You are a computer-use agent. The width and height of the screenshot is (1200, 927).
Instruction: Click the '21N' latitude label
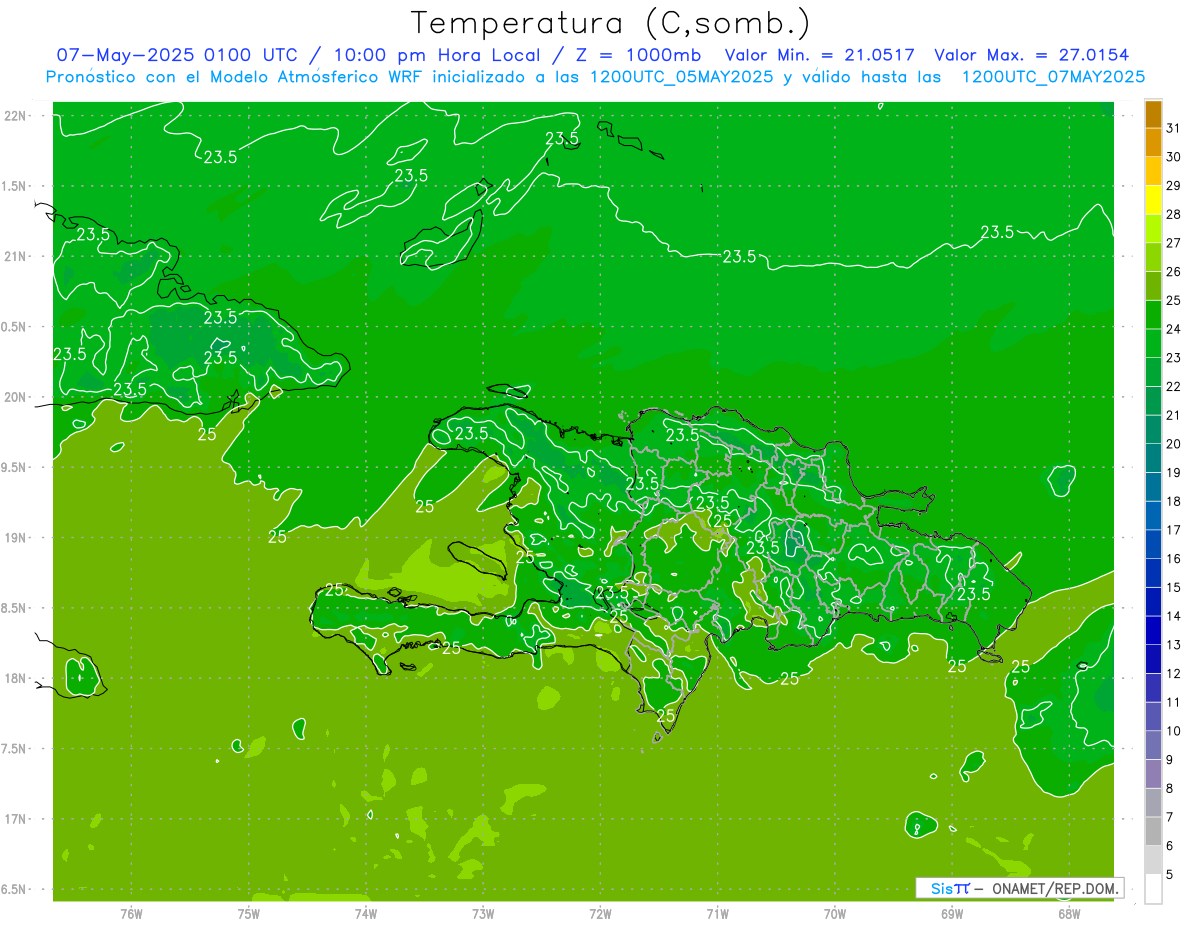click(15, 256)
